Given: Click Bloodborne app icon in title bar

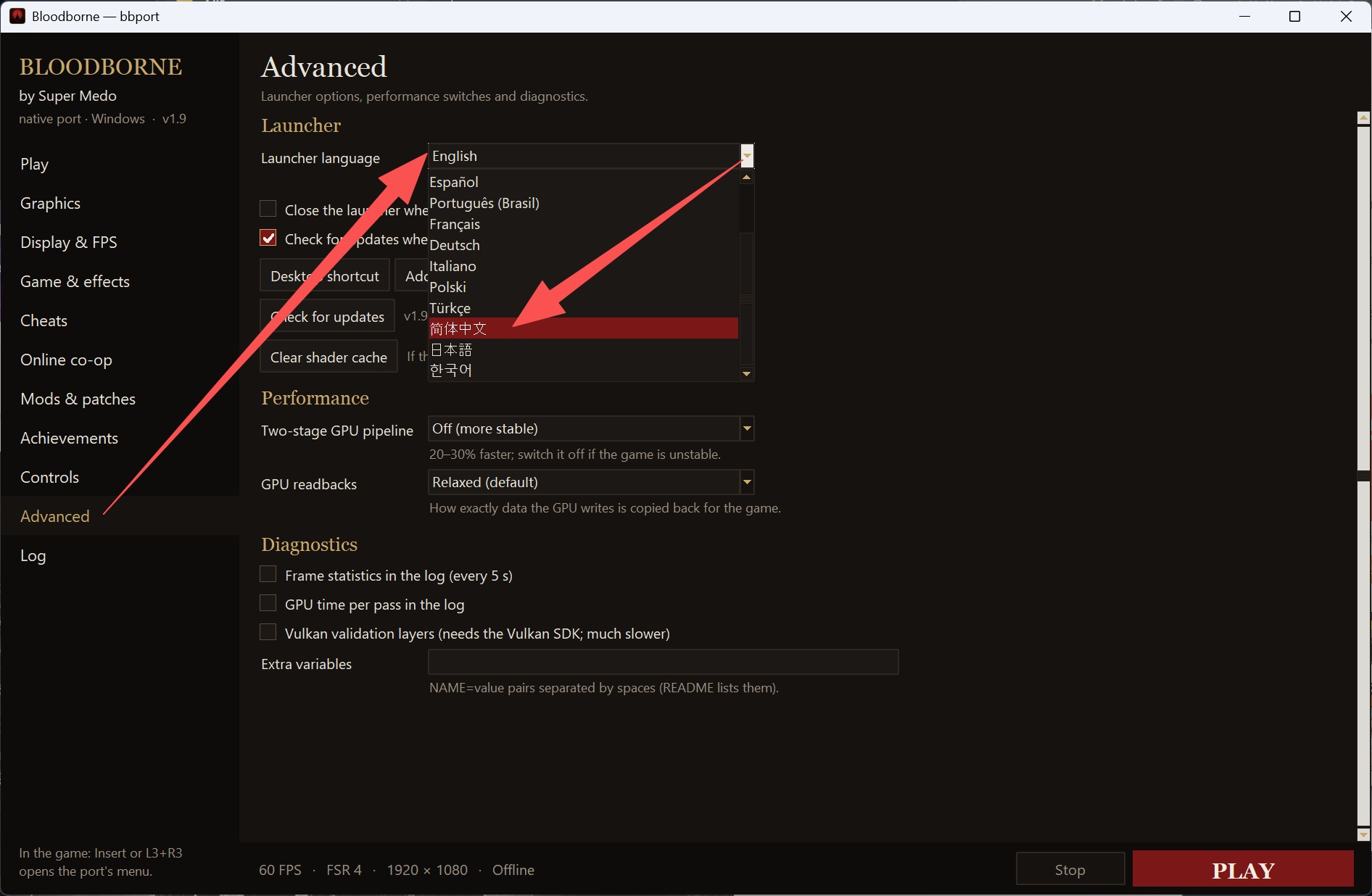Looking at the screenshot, I should (x=17, y=16).
